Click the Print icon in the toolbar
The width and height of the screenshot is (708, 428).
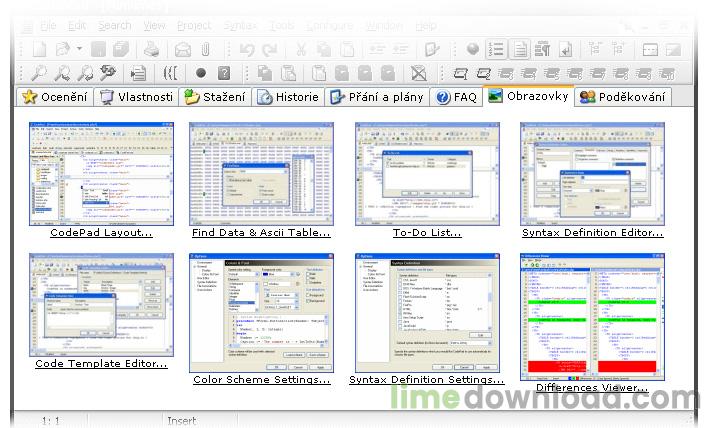150,49
